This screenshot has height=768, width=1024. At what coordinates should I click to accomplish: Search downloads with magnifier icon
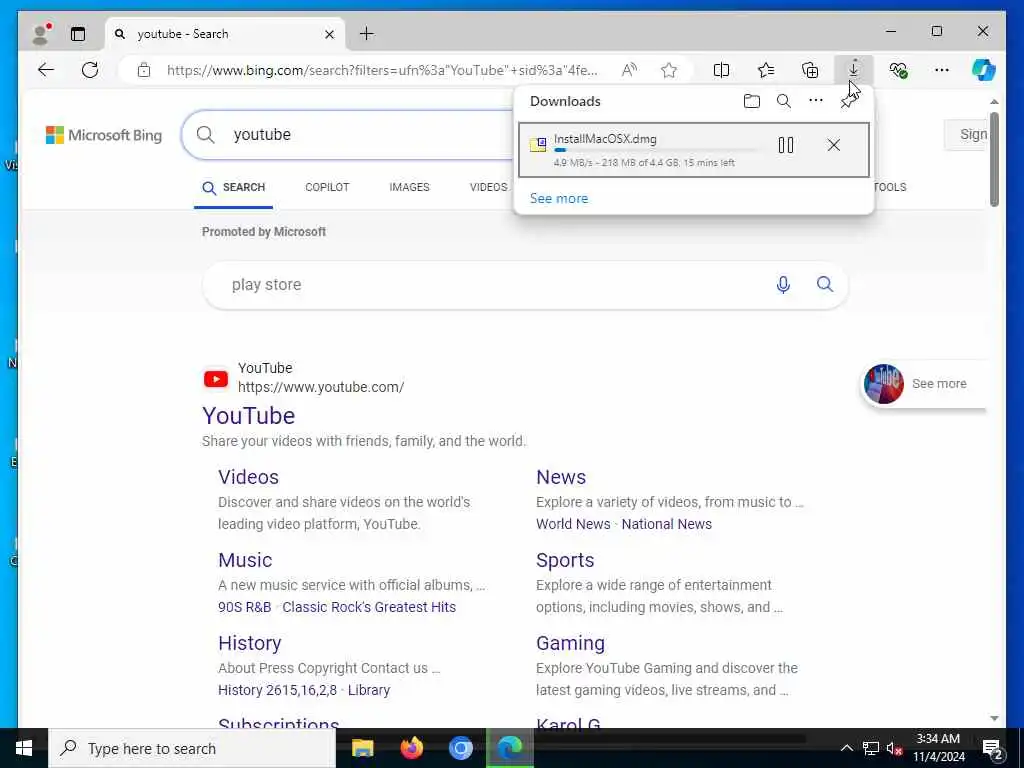click(x=784, y=101)
